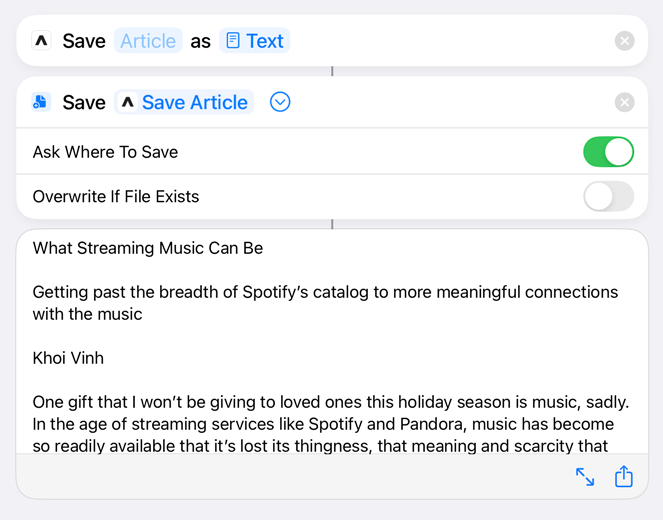663x520 pixels.
Task: Share the article text result
Action: 624,476
